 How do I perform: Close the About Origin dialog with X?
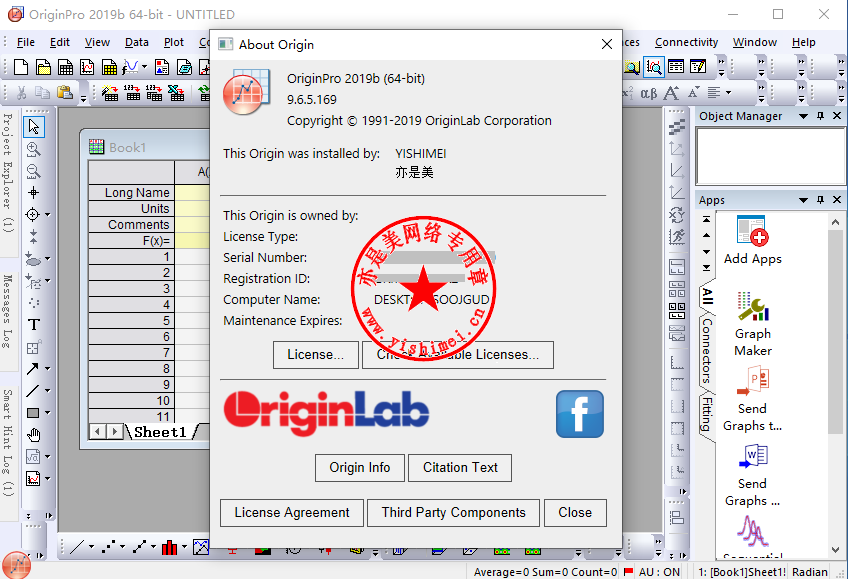pyautogui.click(x=607, y=44)
